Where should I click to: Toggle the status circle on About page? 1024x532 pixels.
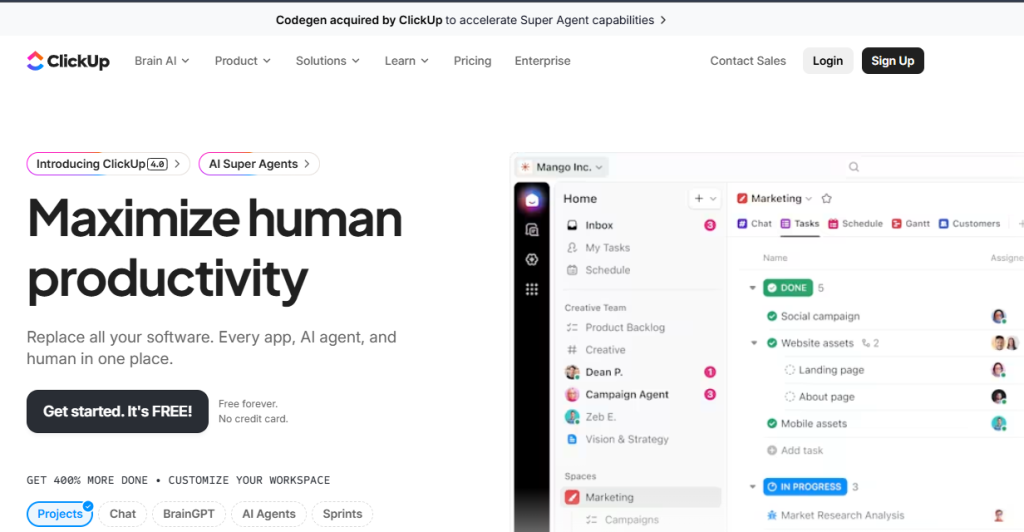790,397
